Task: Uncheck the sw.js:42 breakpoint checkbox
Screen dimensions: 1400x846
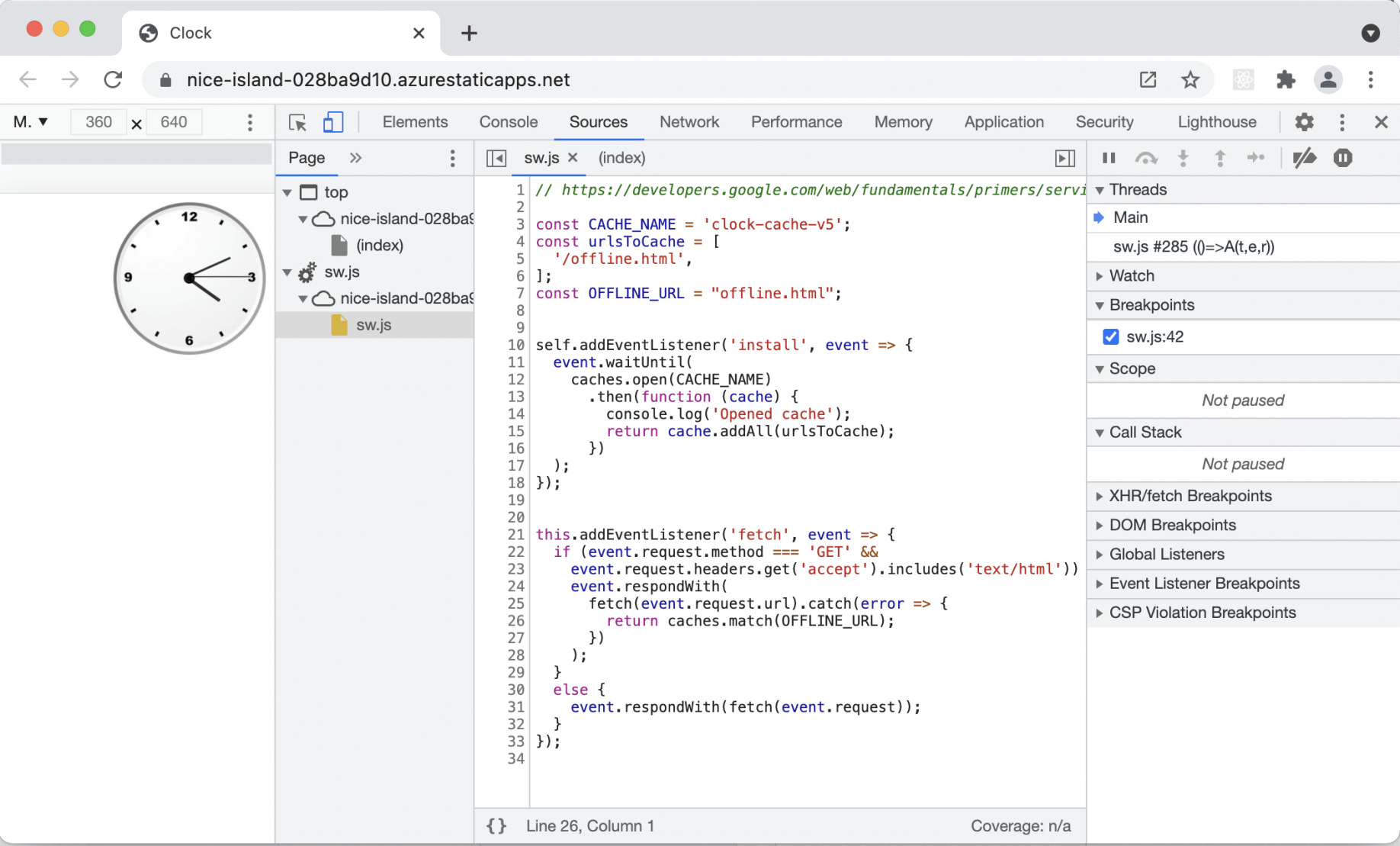Action: pos(1111,336)
